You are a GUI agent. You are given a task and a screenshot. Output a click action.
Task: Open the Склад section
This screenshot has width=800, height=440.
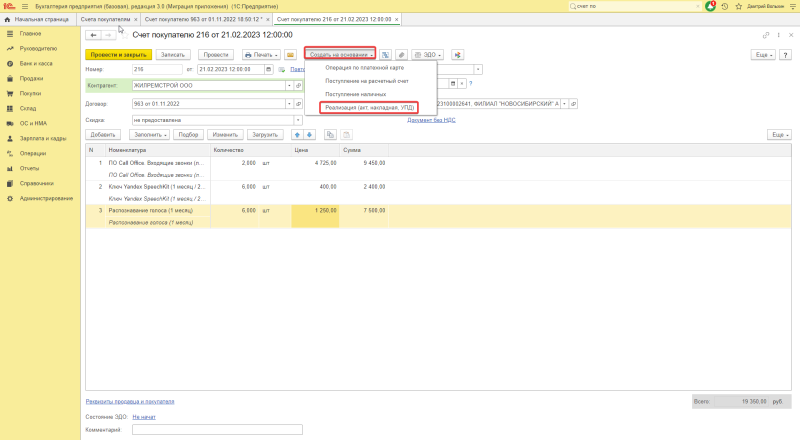tap(28, 109)
